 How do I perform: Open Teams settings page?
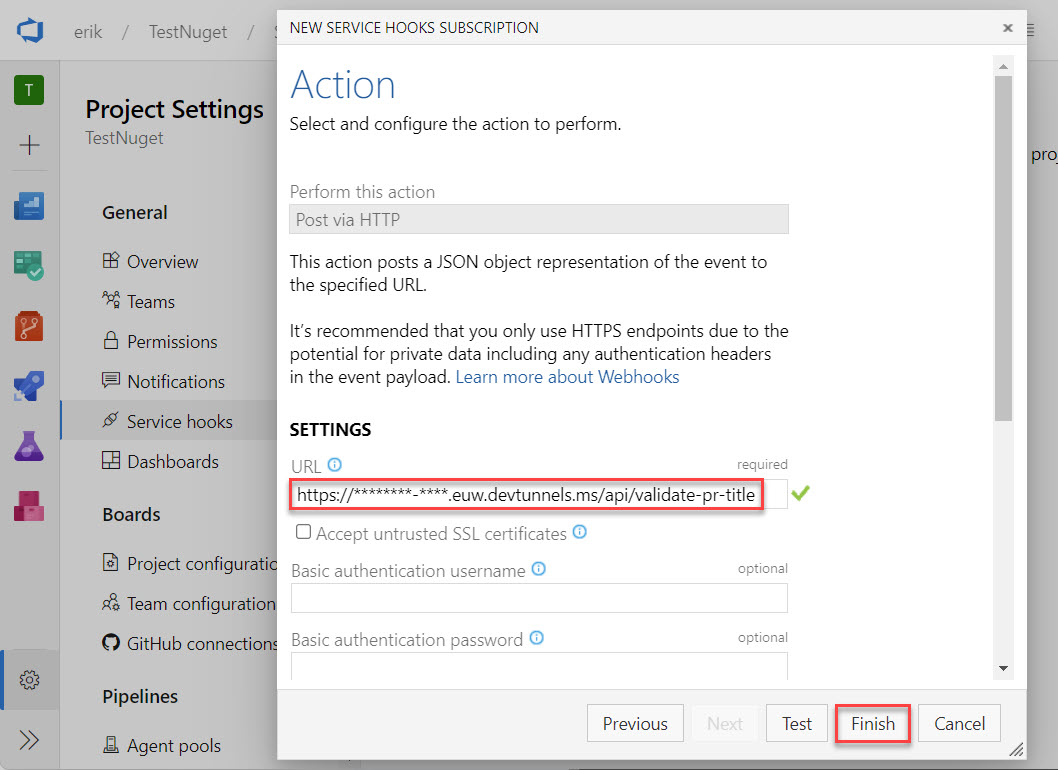click(x=150, y=301)
